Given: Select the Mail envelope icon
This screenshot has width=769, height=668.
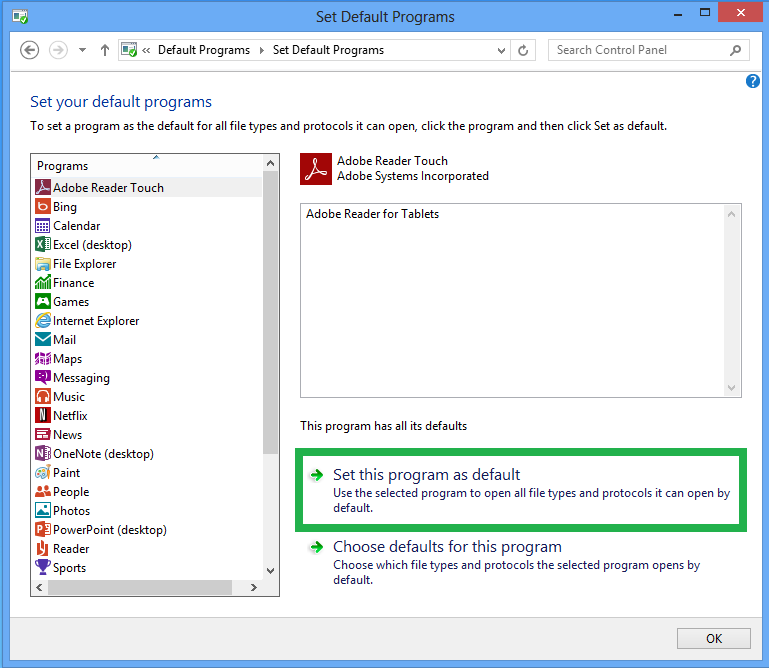Looking at the screenshot, I should 43,339.
